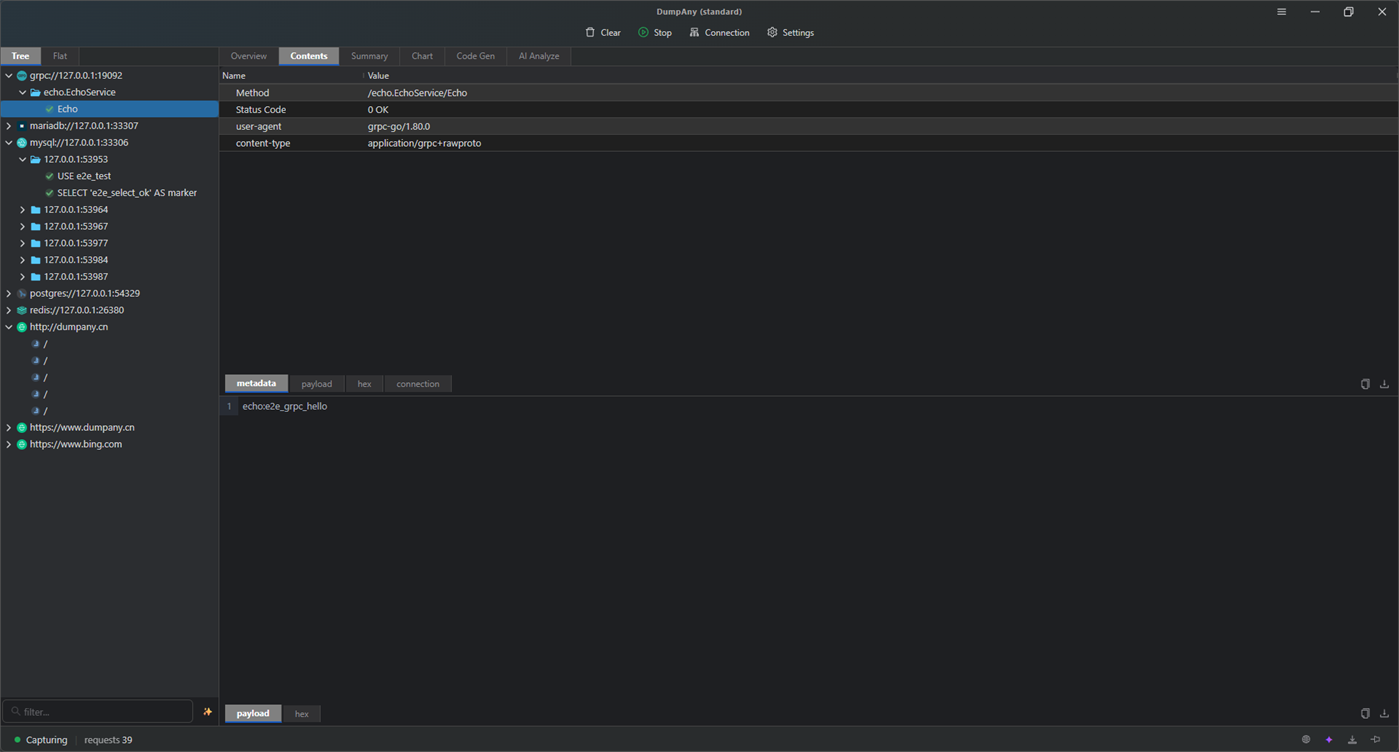The height and width of the screenshot is (752, 1399).
Task: Click the globe icon for https://www.bing.com
Action: click(22, 444)
